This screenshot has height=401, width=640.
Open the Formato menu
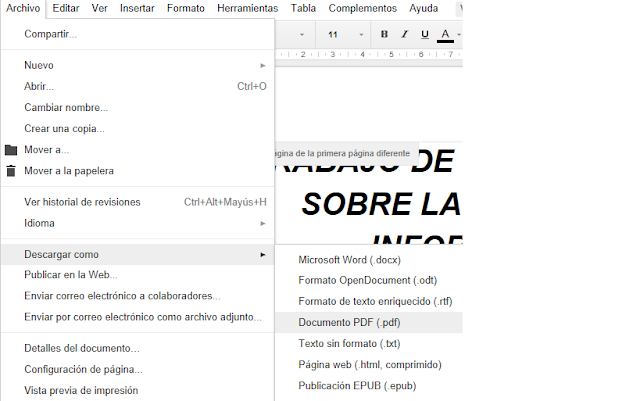tap(186, 8)
